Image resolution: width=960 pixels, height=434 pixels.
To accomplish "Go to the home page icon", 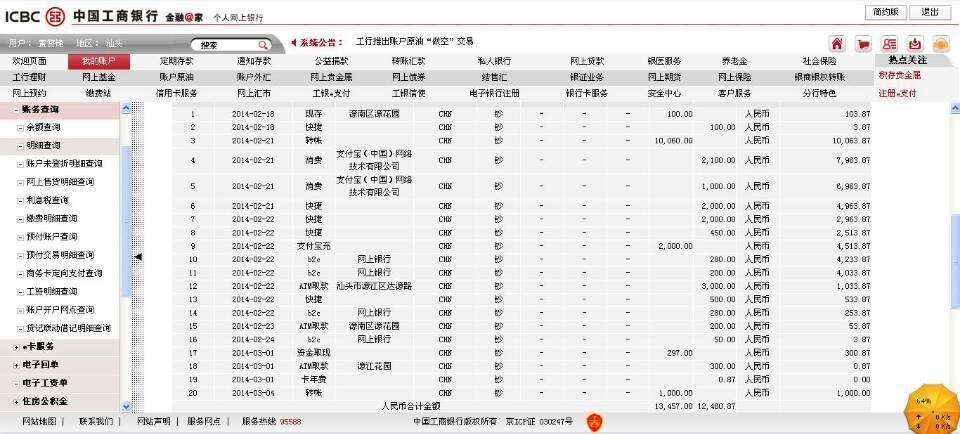I will 837,44.
